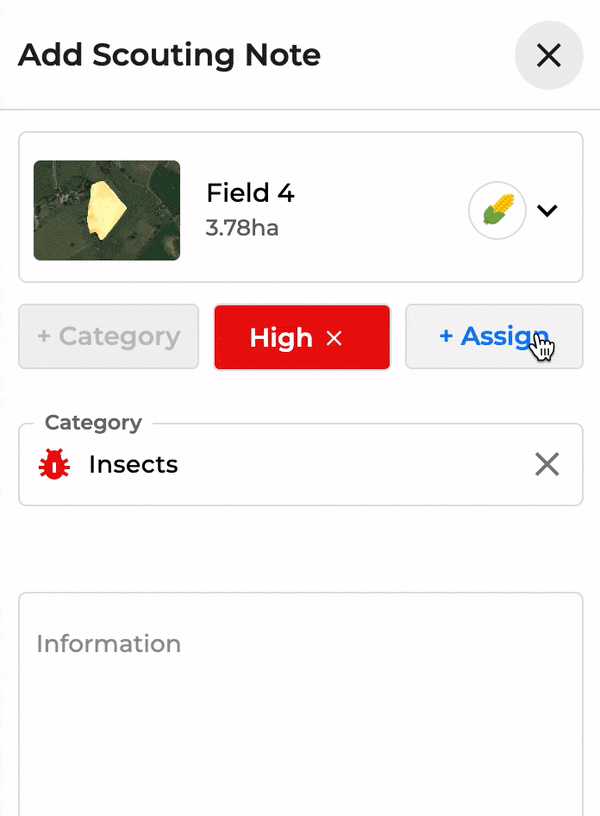The height and width of the screenshot is (816, 600).
Task: Open the + Assign button
Action: click(494, 337)
